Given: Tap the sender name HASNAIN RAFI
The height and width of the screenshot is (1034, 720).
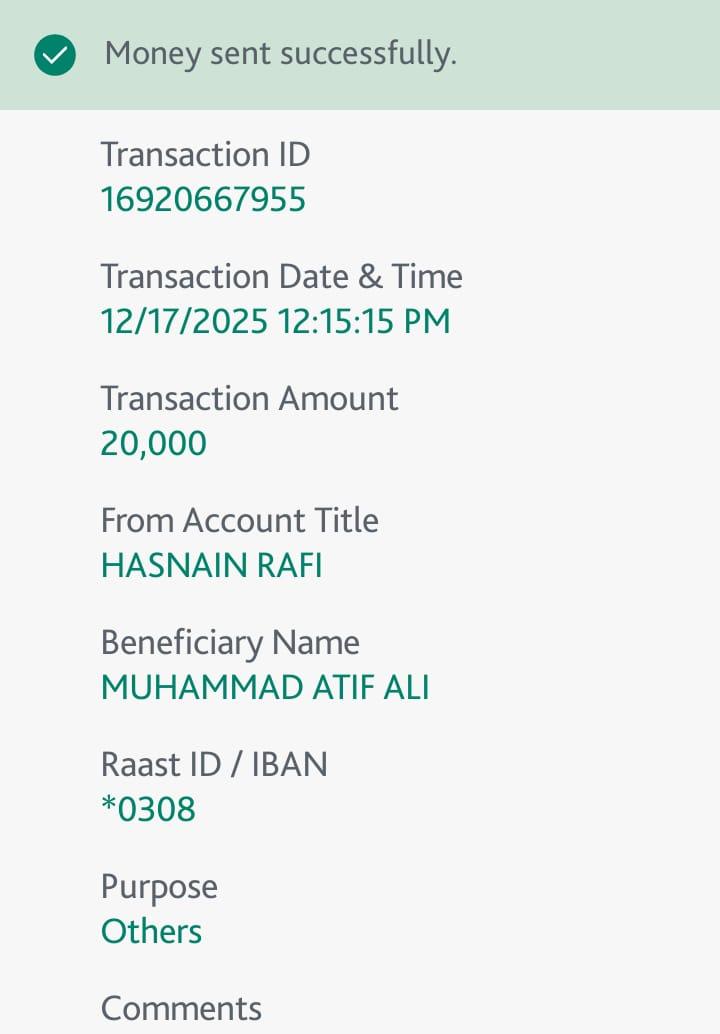Looking at the screenshot, I should coord(211,565).
